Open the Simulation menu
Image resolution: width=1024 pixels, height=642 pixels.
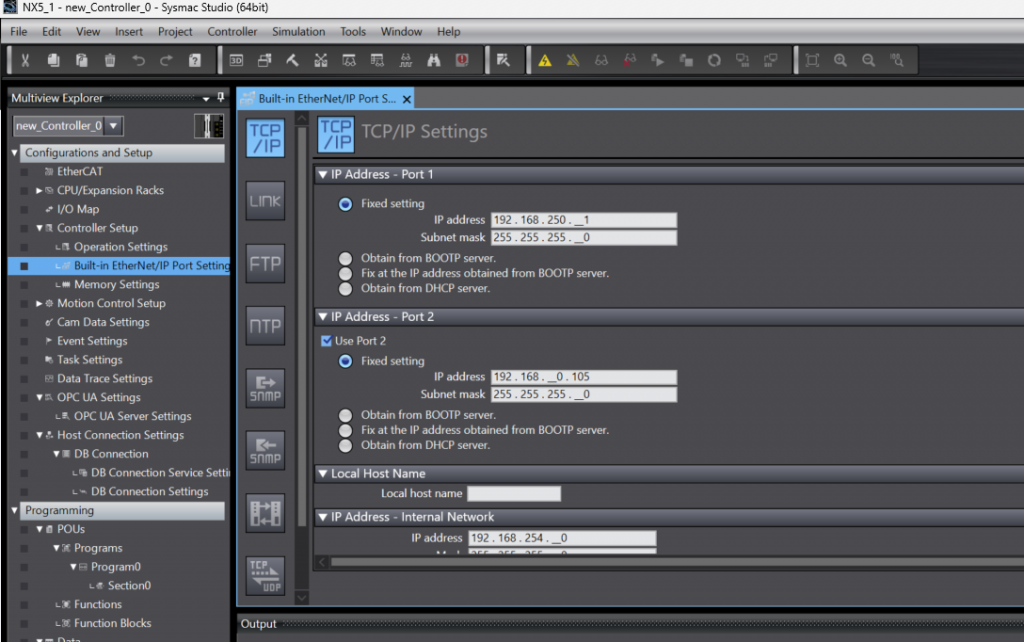(298, 31)
